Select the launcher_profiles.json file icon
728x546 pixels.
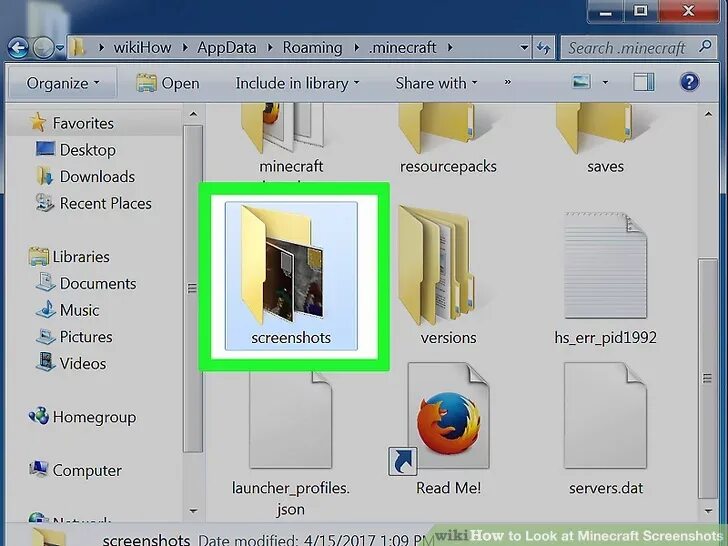[291, 418]
